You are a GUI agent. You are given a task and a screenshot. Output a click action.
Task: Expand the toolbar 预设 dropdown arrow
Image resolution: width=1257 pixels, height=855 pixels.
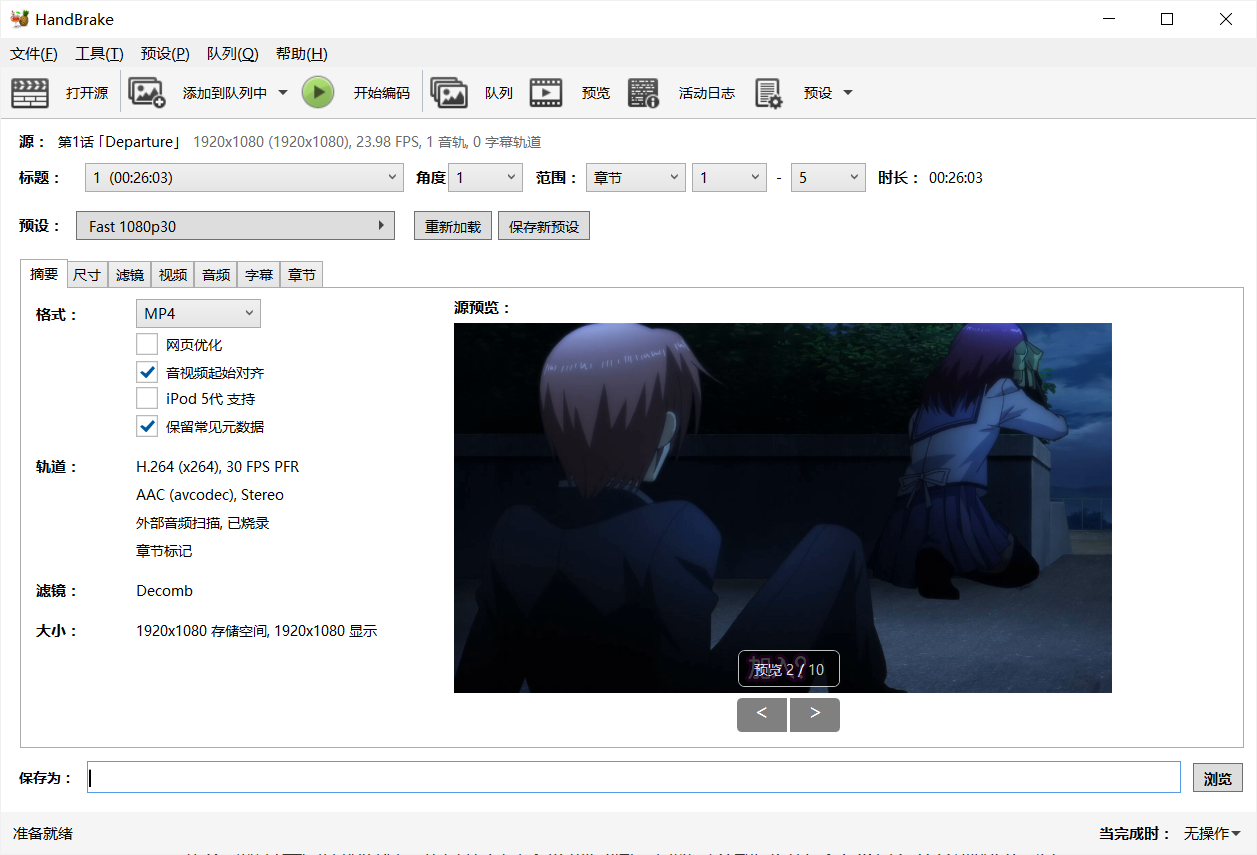(x=848, y=93)
